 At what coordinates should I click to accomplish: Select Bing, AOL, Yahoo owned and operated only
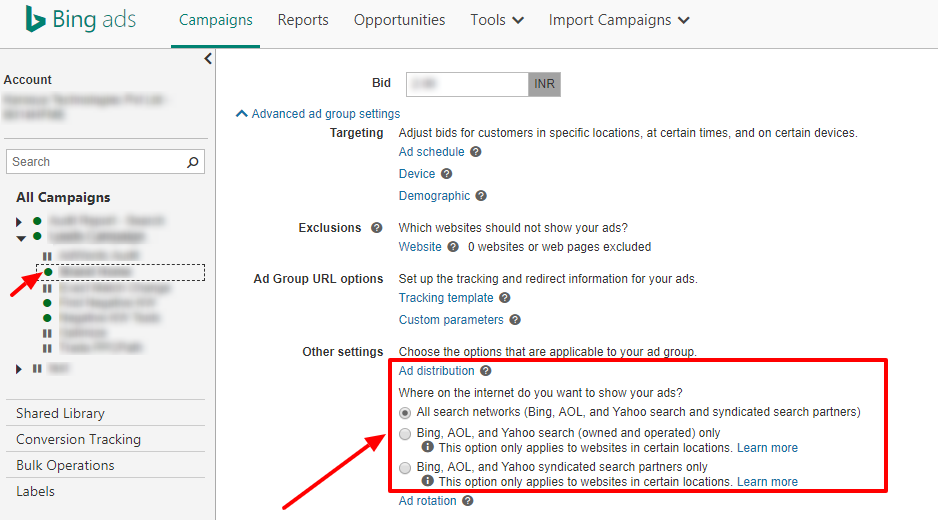point(405,433)
